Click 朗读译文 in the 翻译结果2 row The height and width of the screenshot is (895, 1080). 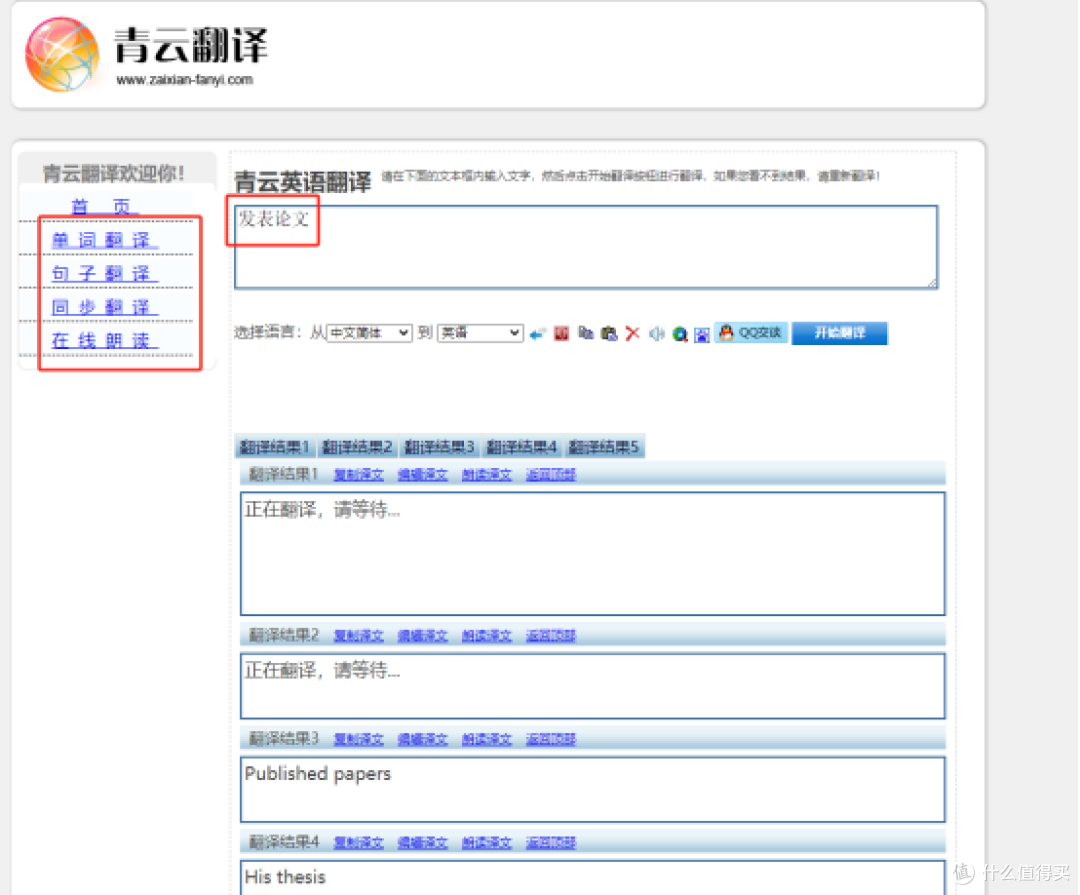point(487,636)
